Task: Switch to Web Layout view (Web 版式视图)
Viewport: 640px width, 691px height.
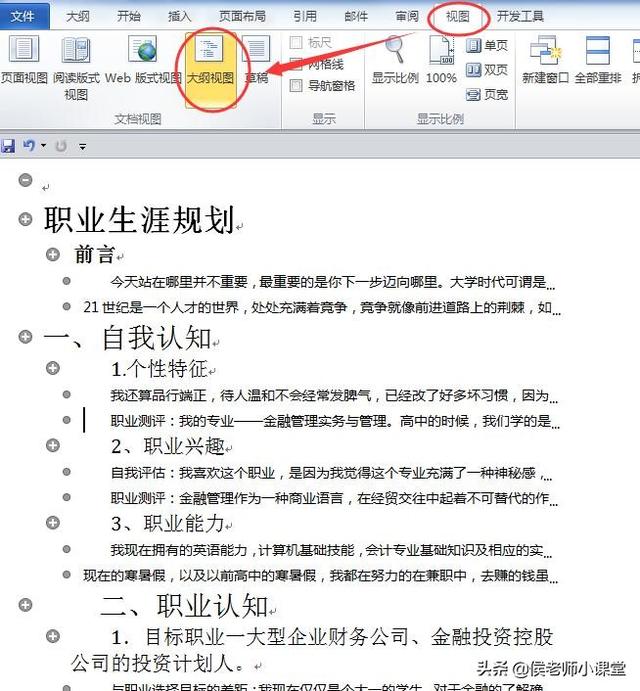Action: click(x=143, y=62)
